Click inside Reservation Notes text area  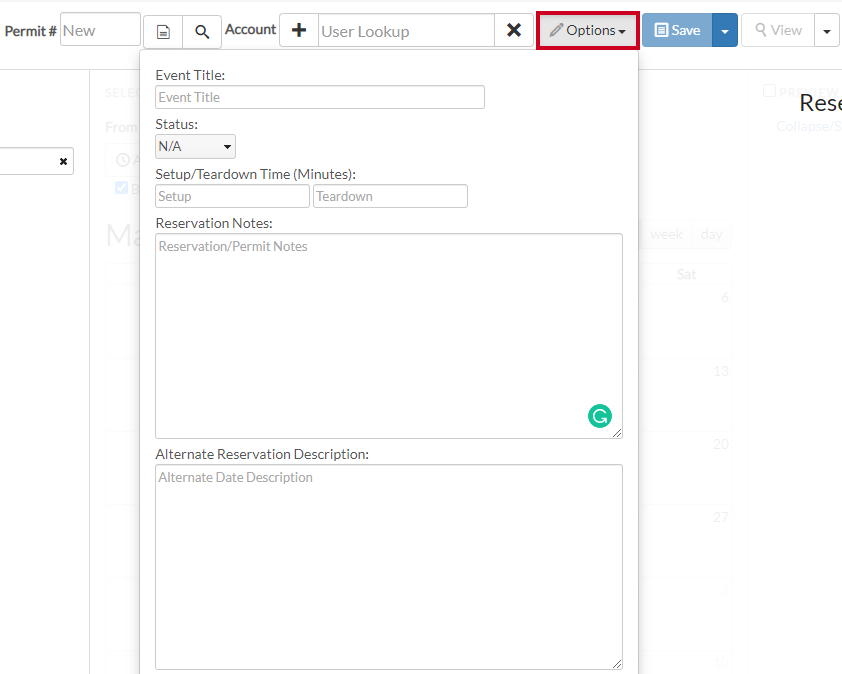point(389,336)
